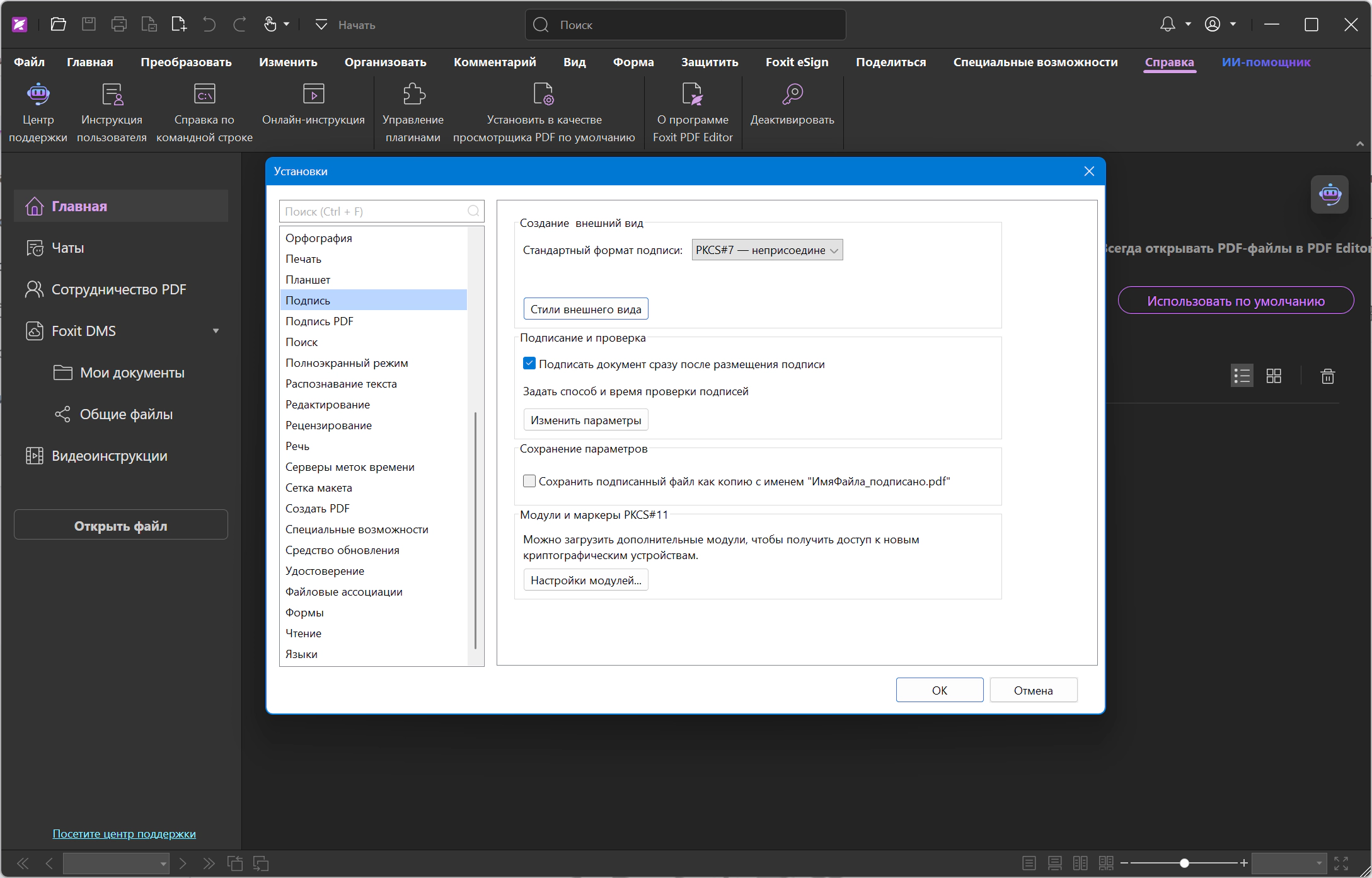Open the floating AI assistant robot button
Image resolution: width=1372 pixels, height=878 pixels.
[x=1330, y=194]
